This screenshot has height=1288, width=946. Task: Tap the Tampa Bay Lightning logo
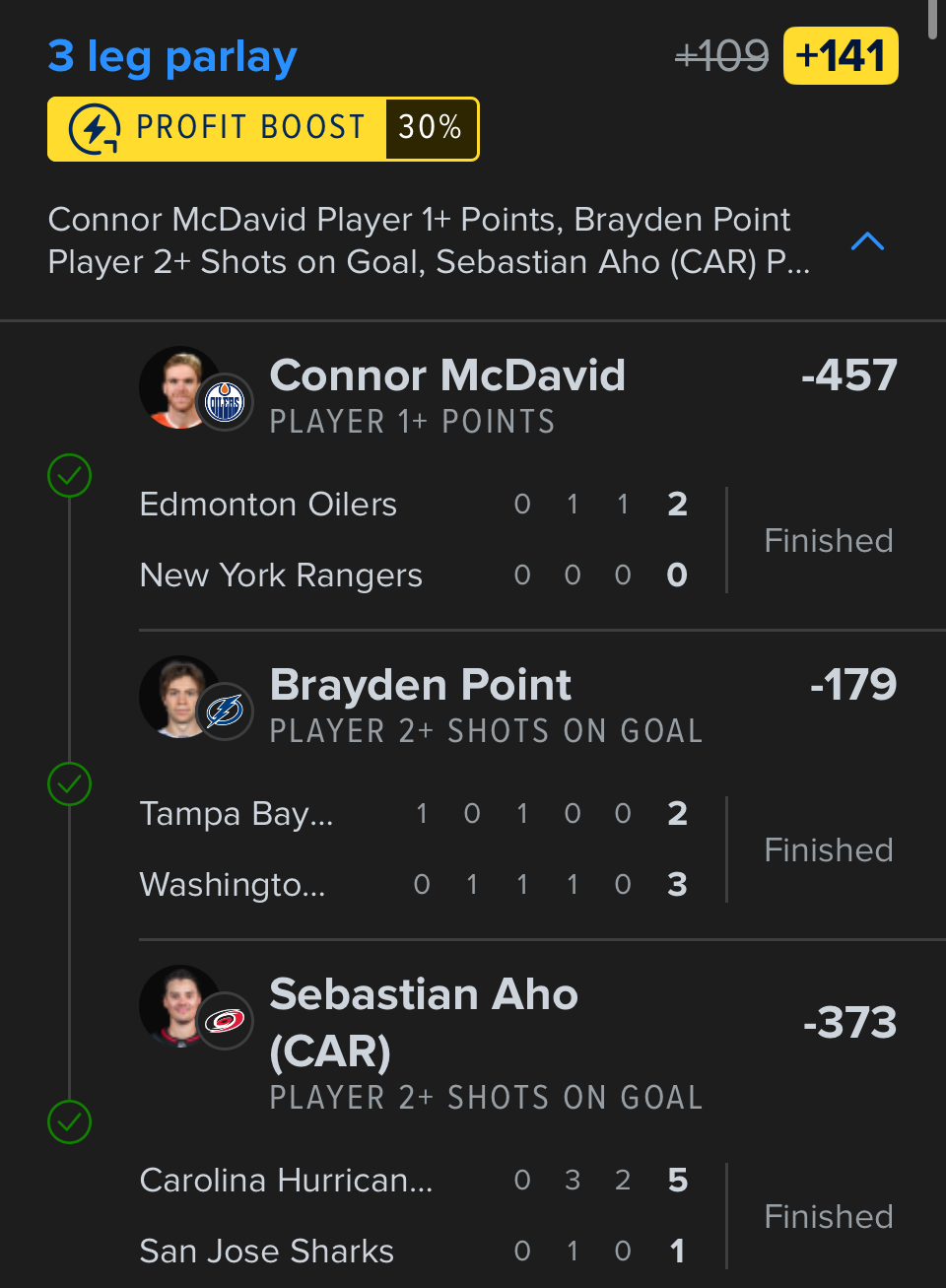coord(226,711)
